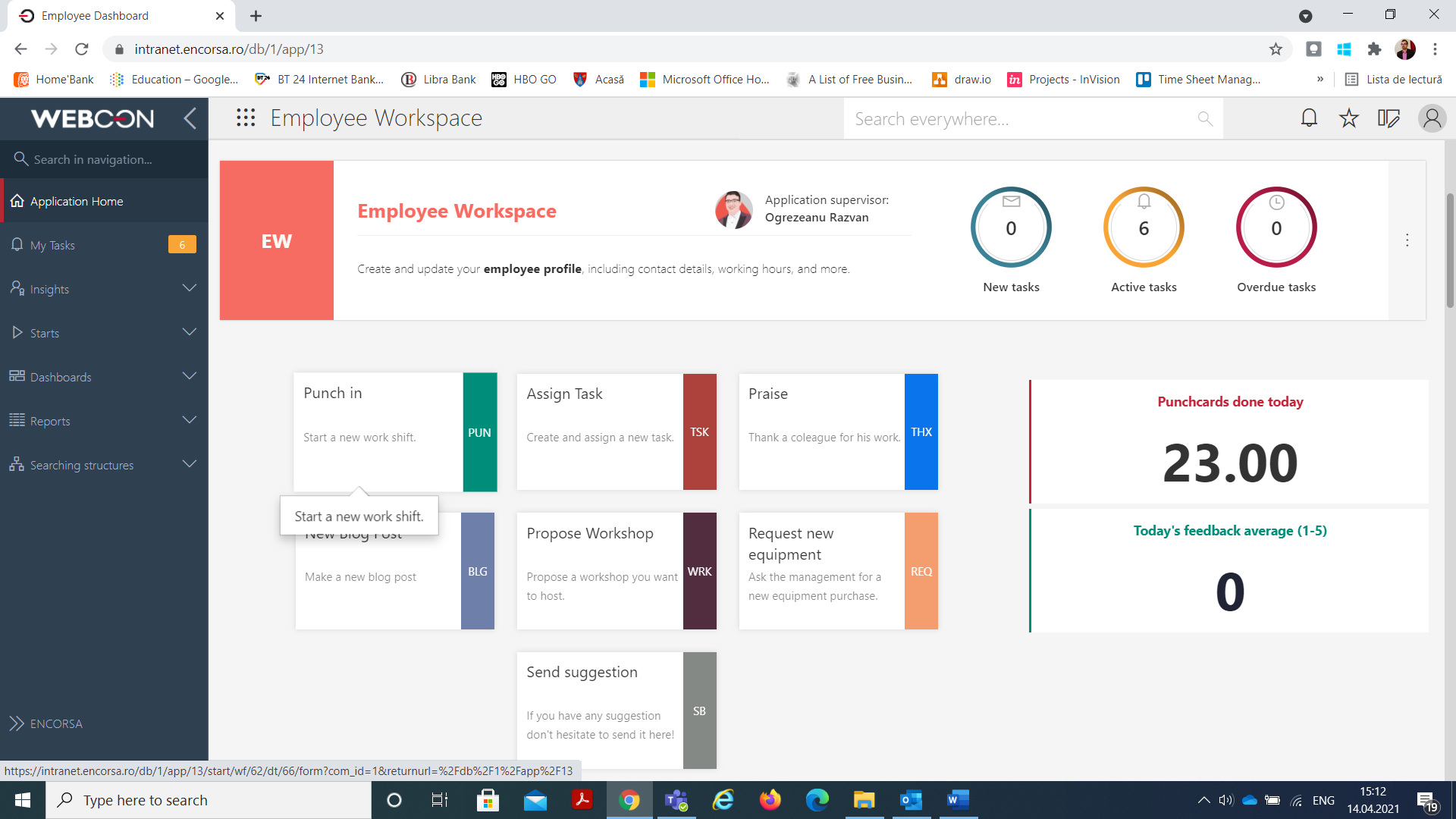Bookmark this page with the Chrome star

coord(1276,49)
